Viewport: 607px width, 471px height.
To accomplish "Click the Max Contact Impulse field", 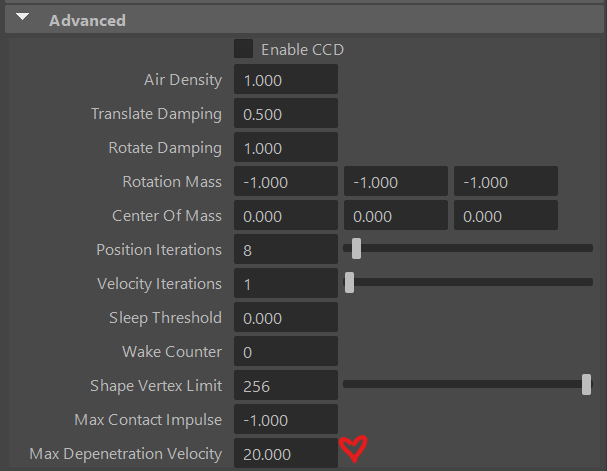I will (x=286, y=419).
